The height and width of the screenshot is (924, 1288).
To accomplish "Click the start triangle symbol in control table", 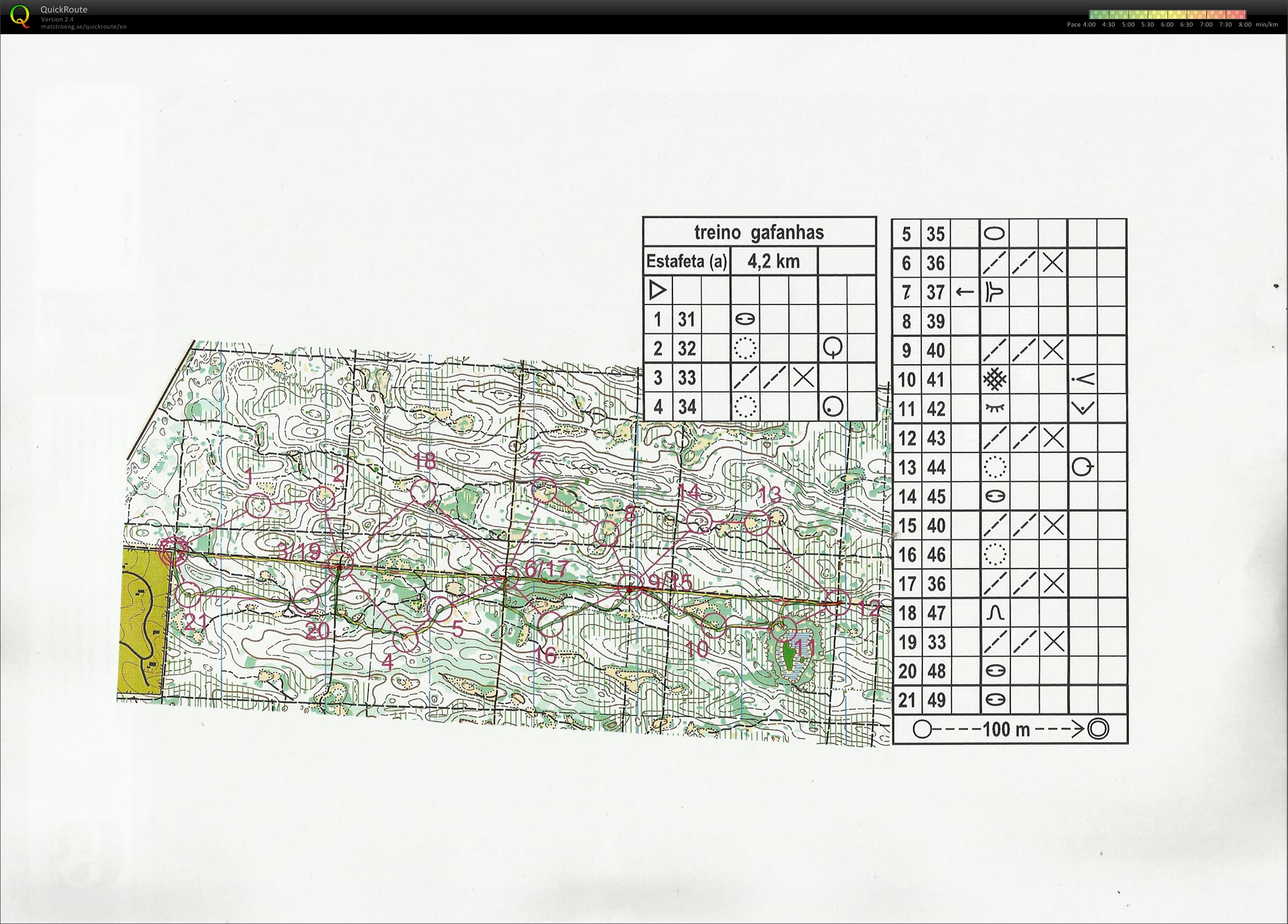I will [658, 290].
